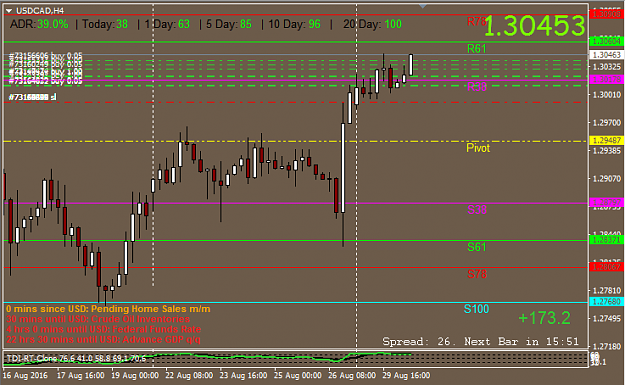Click the Federal Funds Rate news line
Image resolution: width=625 pixels, height=385 pixels.
click(104, 330)
